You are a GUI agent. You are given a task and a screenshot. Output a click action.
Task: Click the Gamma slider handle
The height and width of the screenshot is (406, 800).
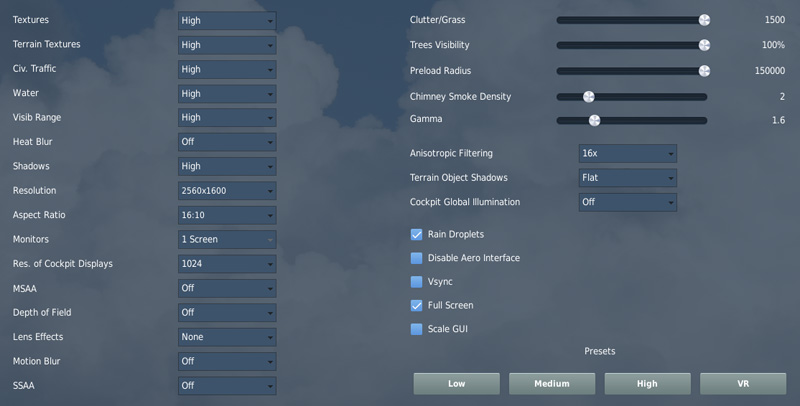pyautogui.click(x=594, y=120)
